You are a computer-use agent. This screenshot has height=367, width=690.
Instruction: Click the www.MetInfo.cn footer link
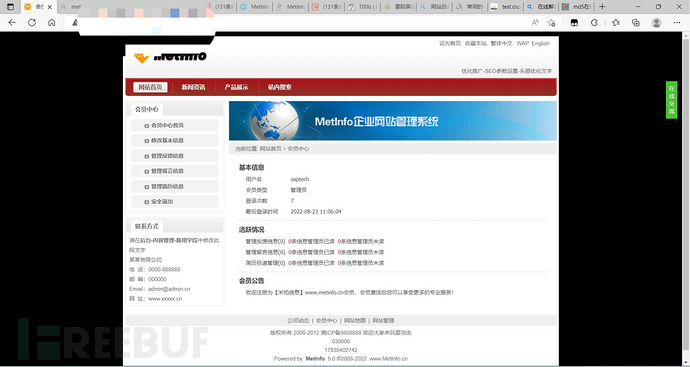click(x=389, y=359)
